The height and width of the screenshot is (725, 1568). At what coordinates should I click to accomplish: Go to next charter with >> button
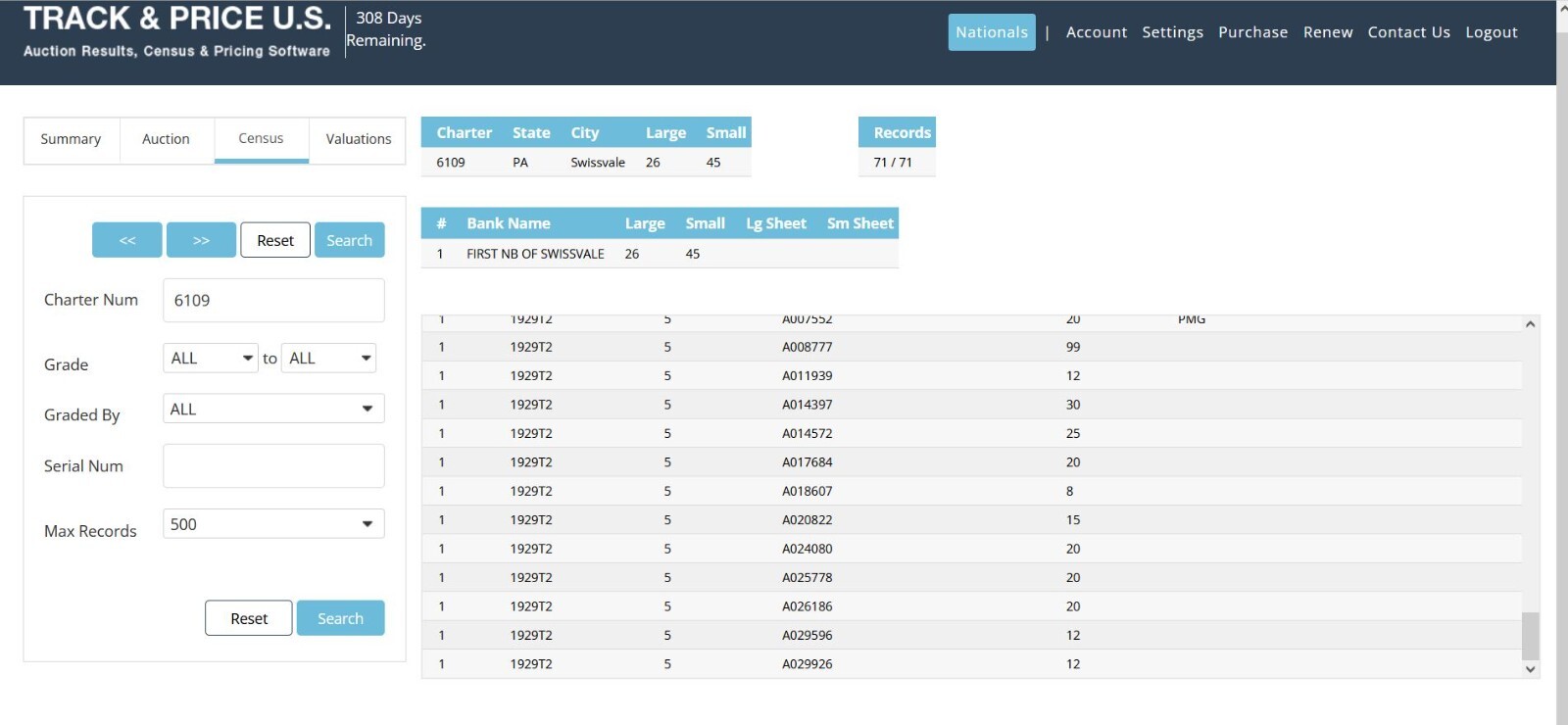tap(201, 240)
